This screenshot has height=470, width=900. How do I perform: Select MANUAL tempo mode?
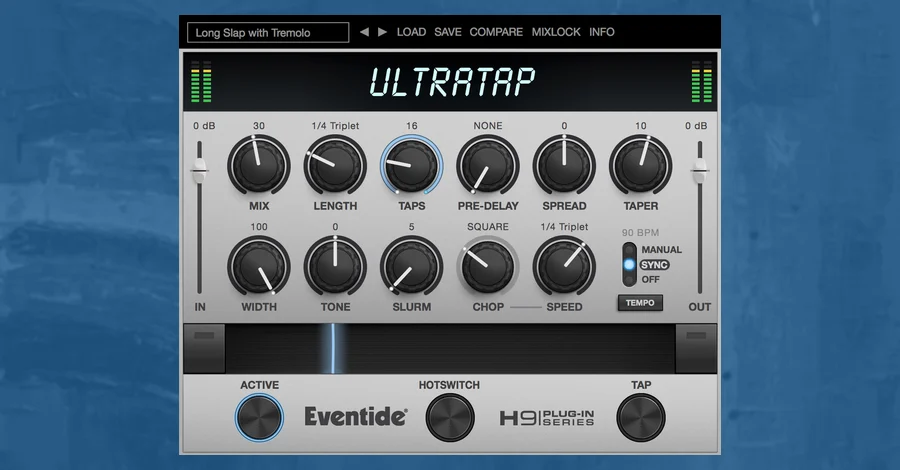661,250
